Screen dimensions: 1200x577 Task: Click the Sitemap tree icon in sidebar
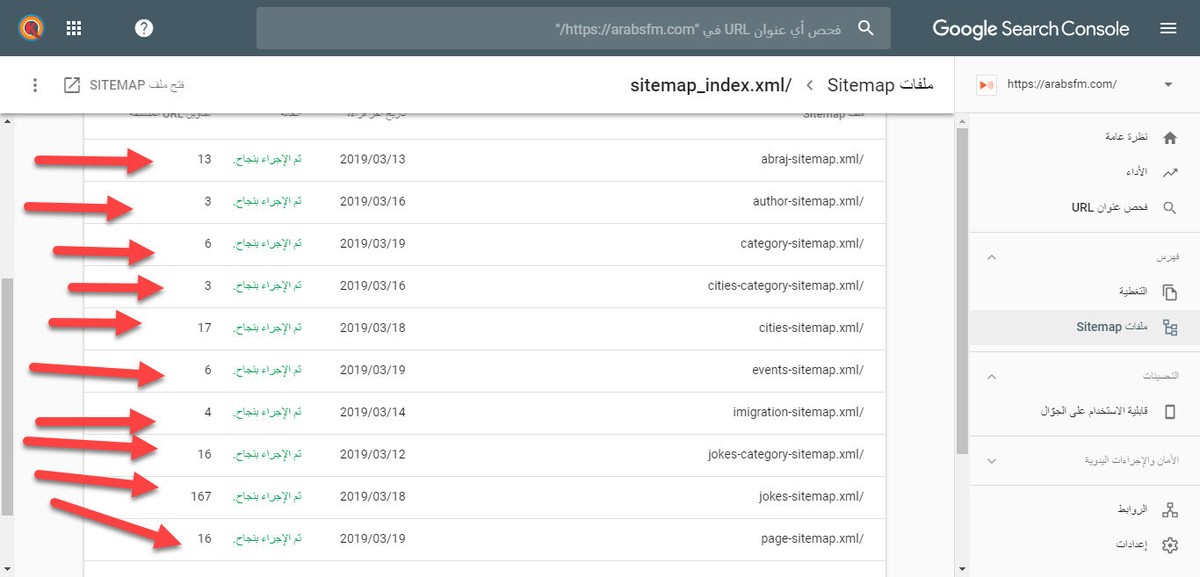click(x=1170, y=327)
